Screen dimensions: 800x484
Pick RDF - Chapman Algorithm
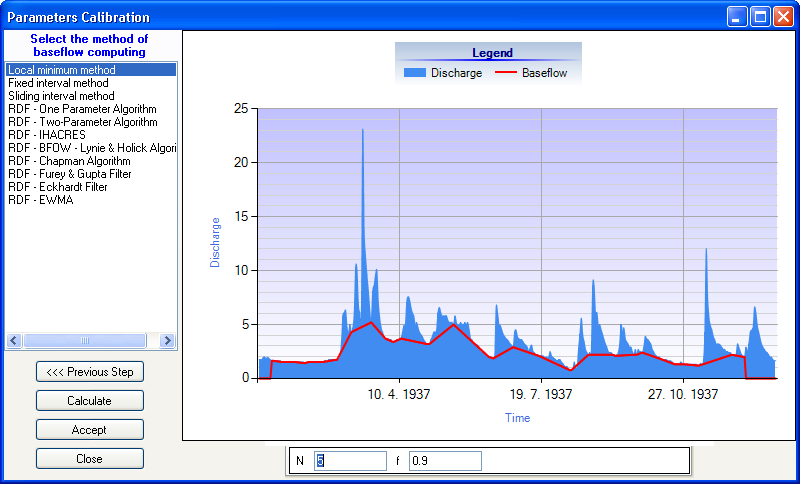point(91,161)
